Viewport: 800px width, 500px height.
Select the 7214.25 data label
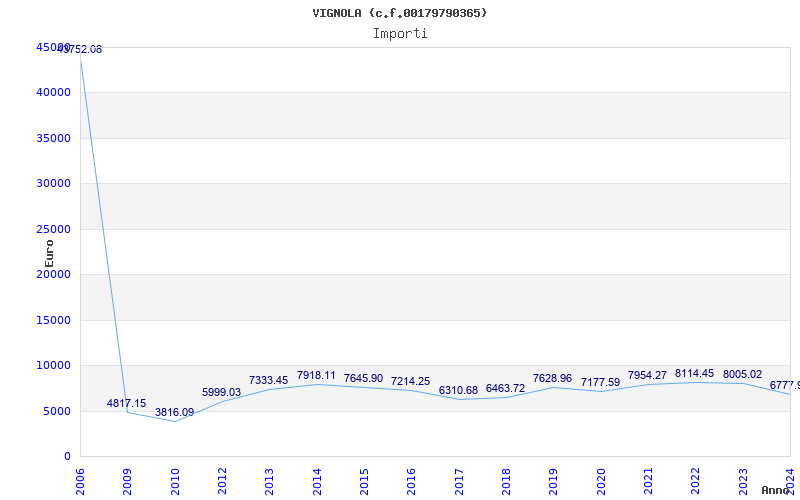click(411, 381)
